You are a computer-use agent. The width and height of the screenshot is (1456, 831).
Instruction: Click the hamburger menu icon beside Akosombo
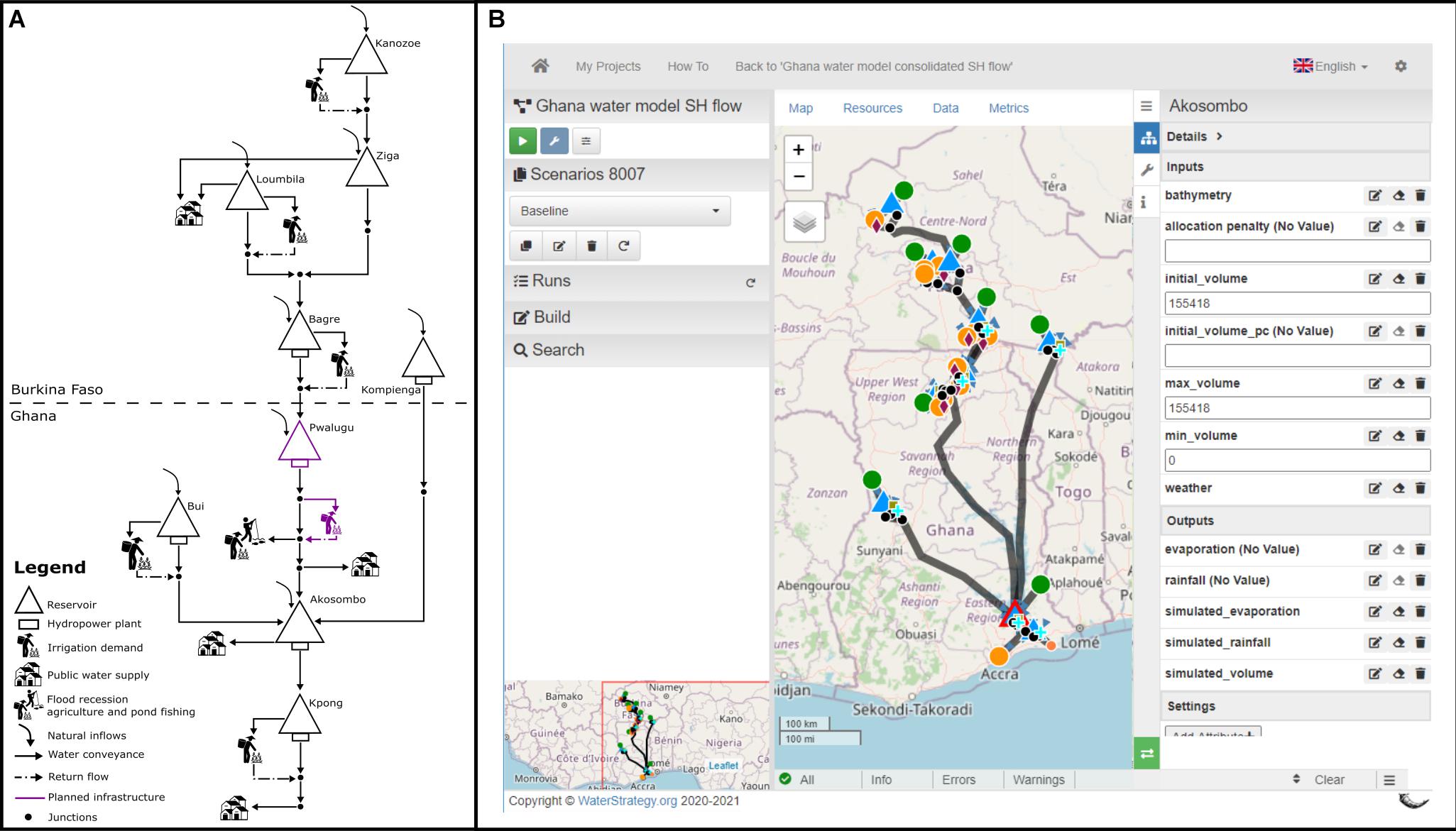(1146, 106)
